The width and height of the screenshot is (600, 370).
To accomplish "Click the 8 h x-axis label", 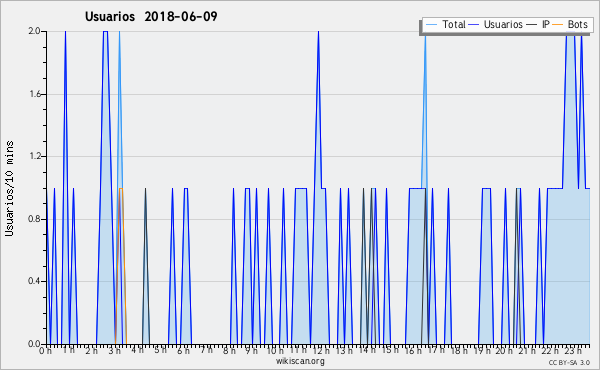I will coord(229,350).
